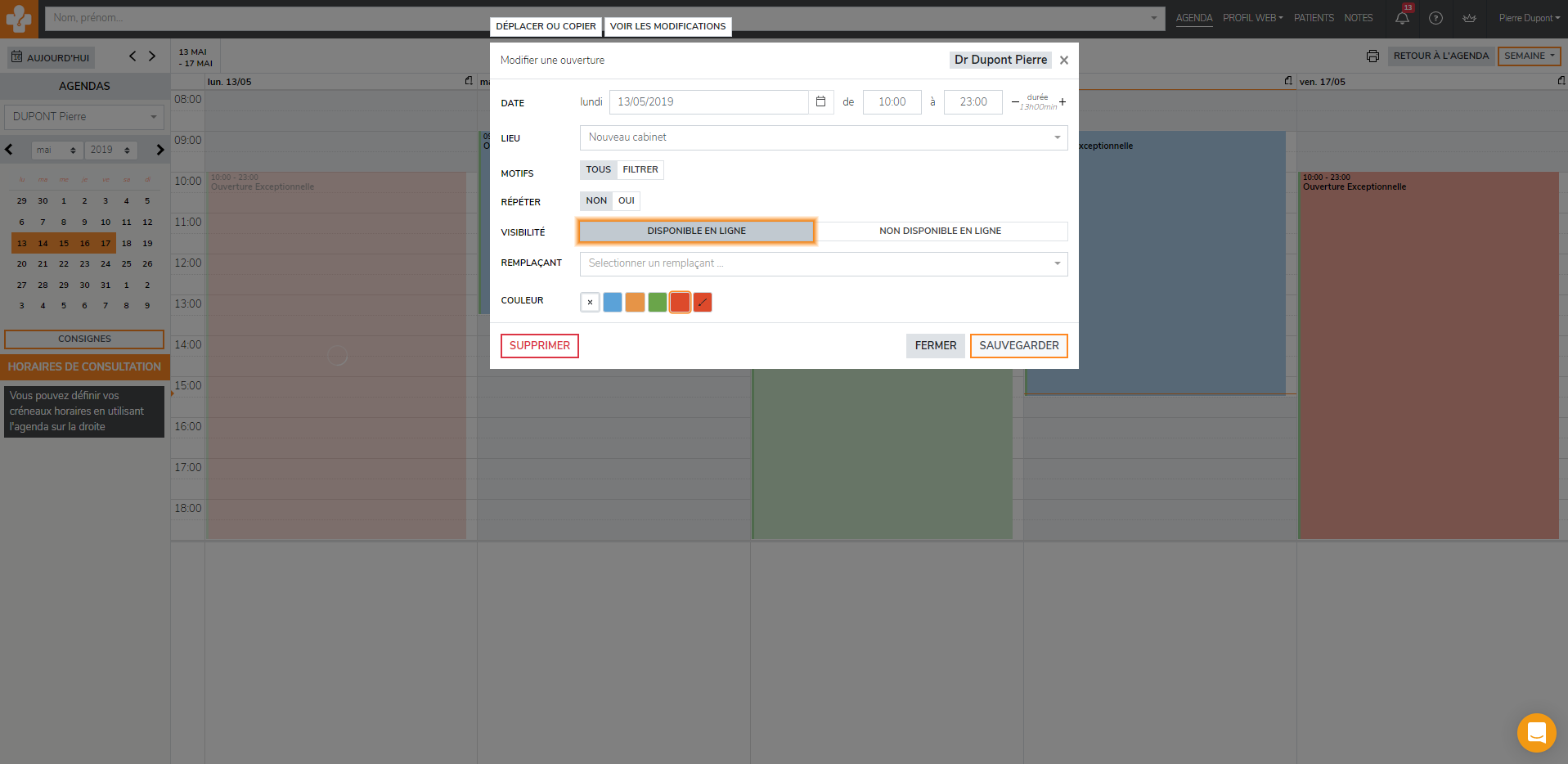This screenshot has height=764, width=1568.
Task: Click the plus icon to increase duration
Action: [x=1063, y=102]
